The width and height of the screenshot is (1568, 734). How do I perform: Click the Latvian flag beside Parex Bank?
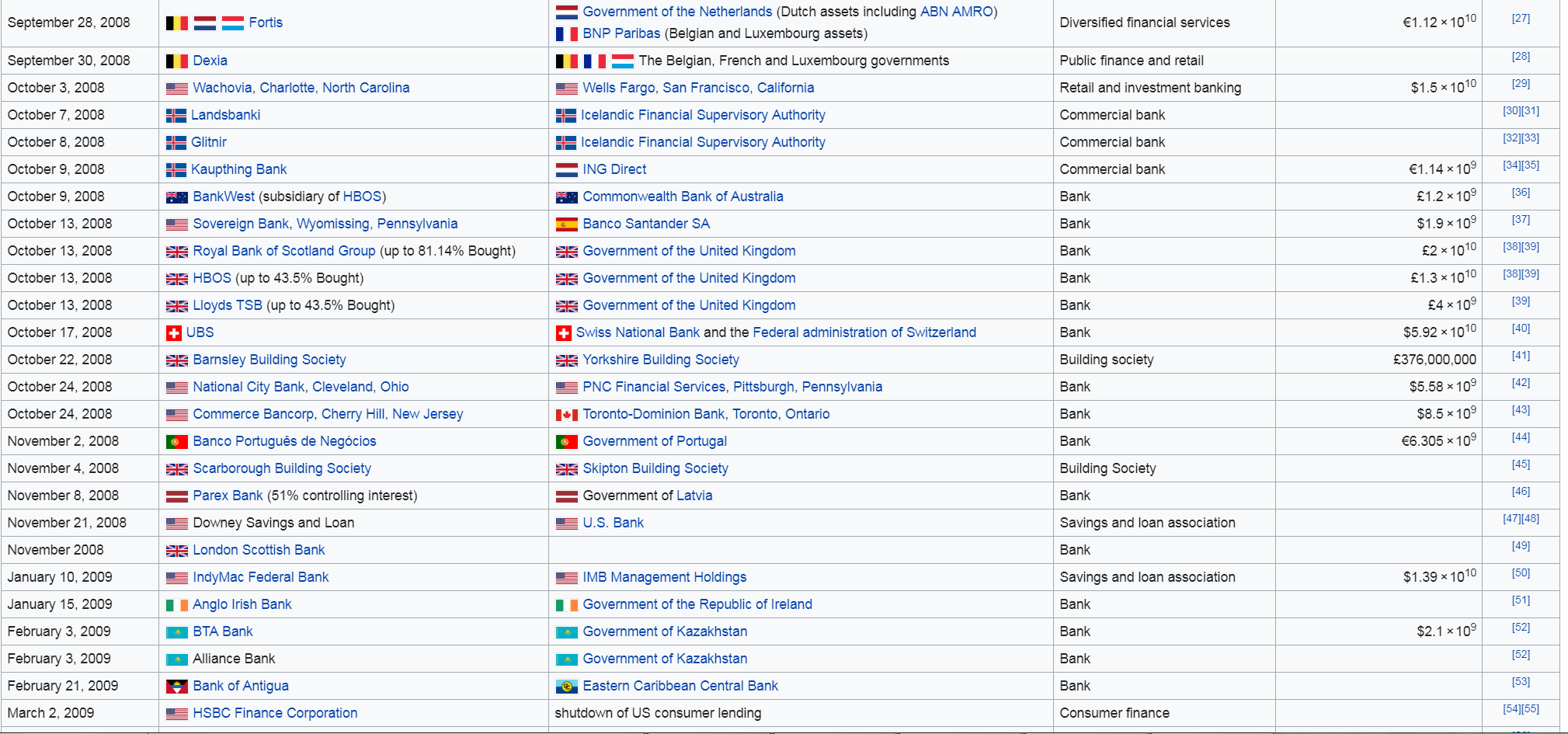pyautogui.click(x=177, y=496)
